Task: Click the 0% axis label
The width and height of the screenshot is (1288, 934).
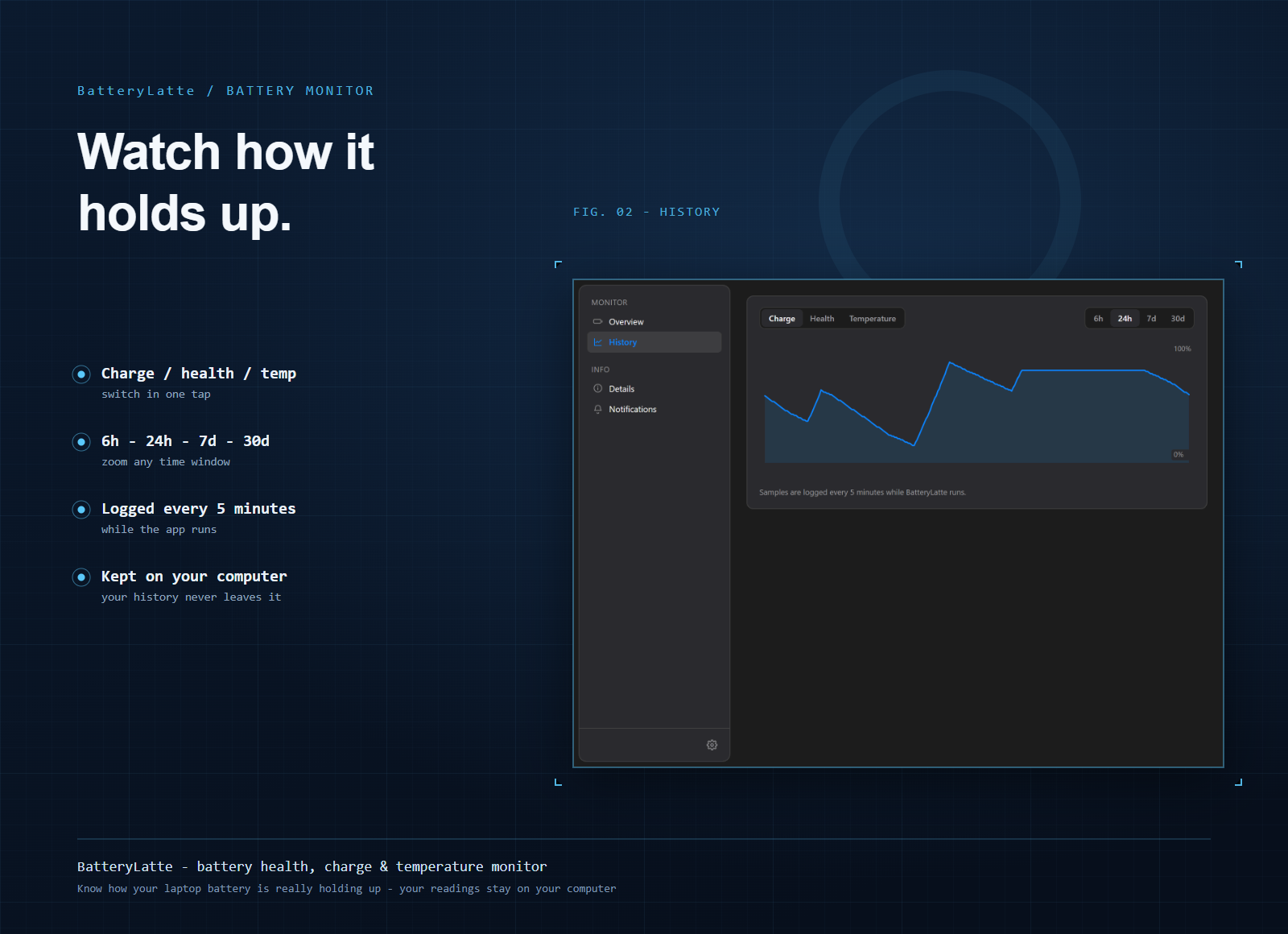Action: click(x=1179, y=455)
